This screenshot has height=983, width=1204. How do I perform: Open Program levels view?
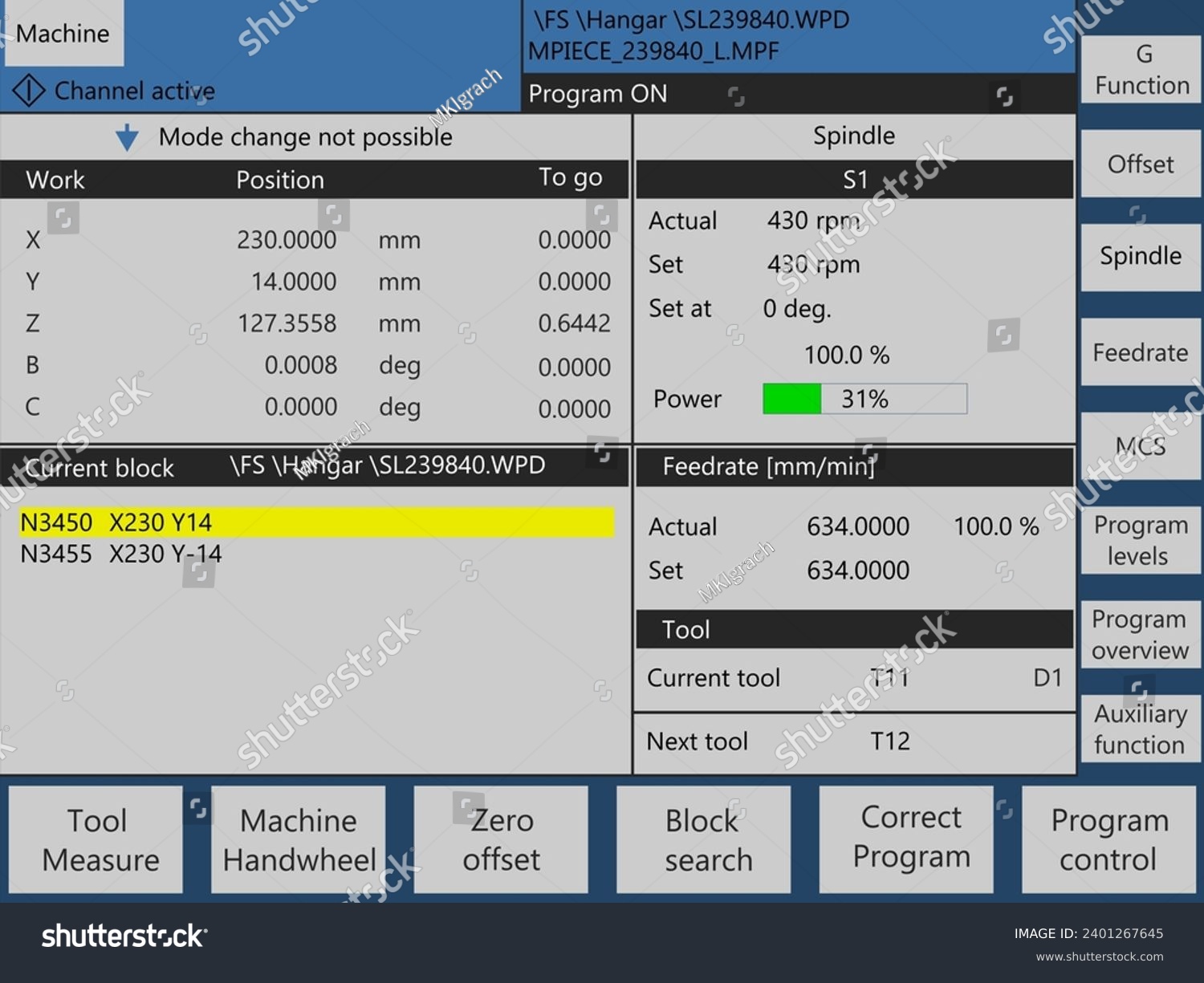1140,540
